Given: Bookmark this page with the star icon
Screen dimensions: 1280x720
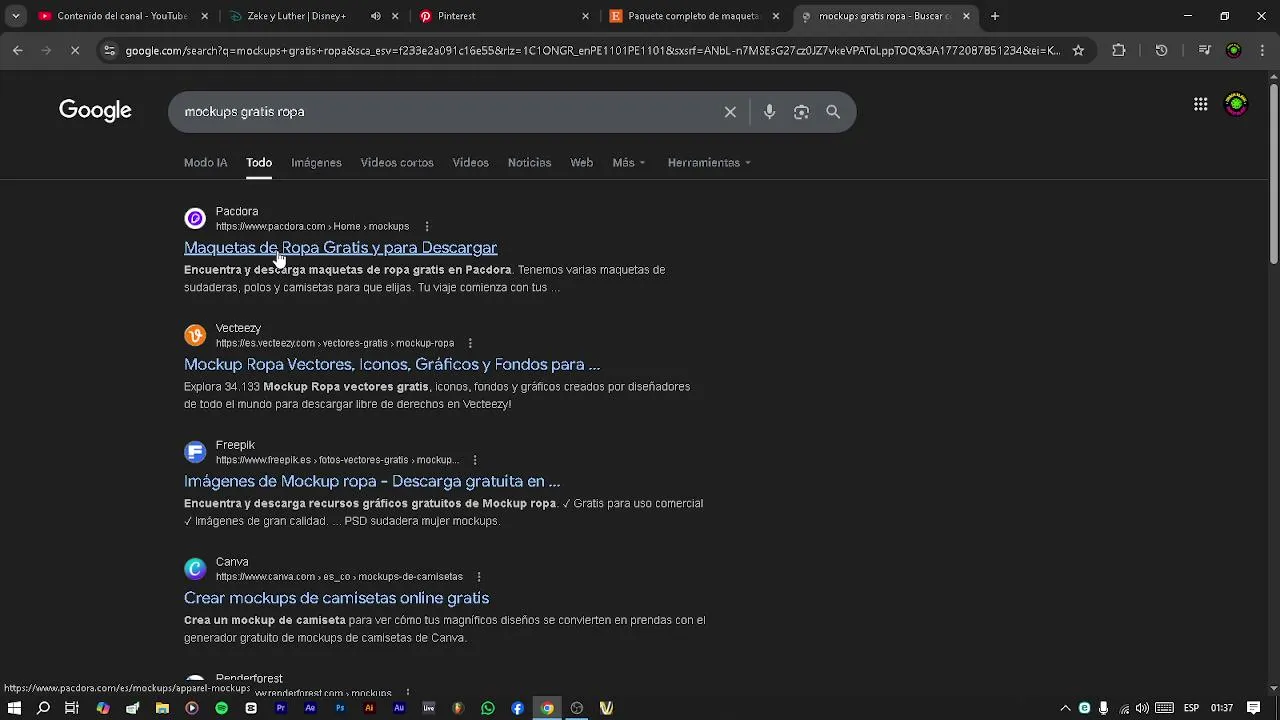Looking at the screenshot, I should pos(1078,50).
